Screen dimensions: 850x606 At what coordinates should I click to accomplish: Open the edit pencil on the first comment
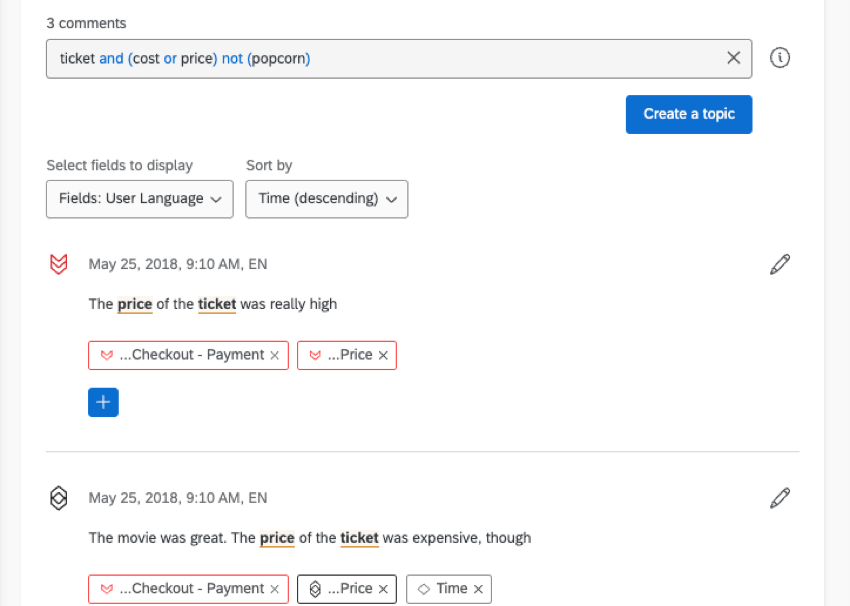point(780,263)
